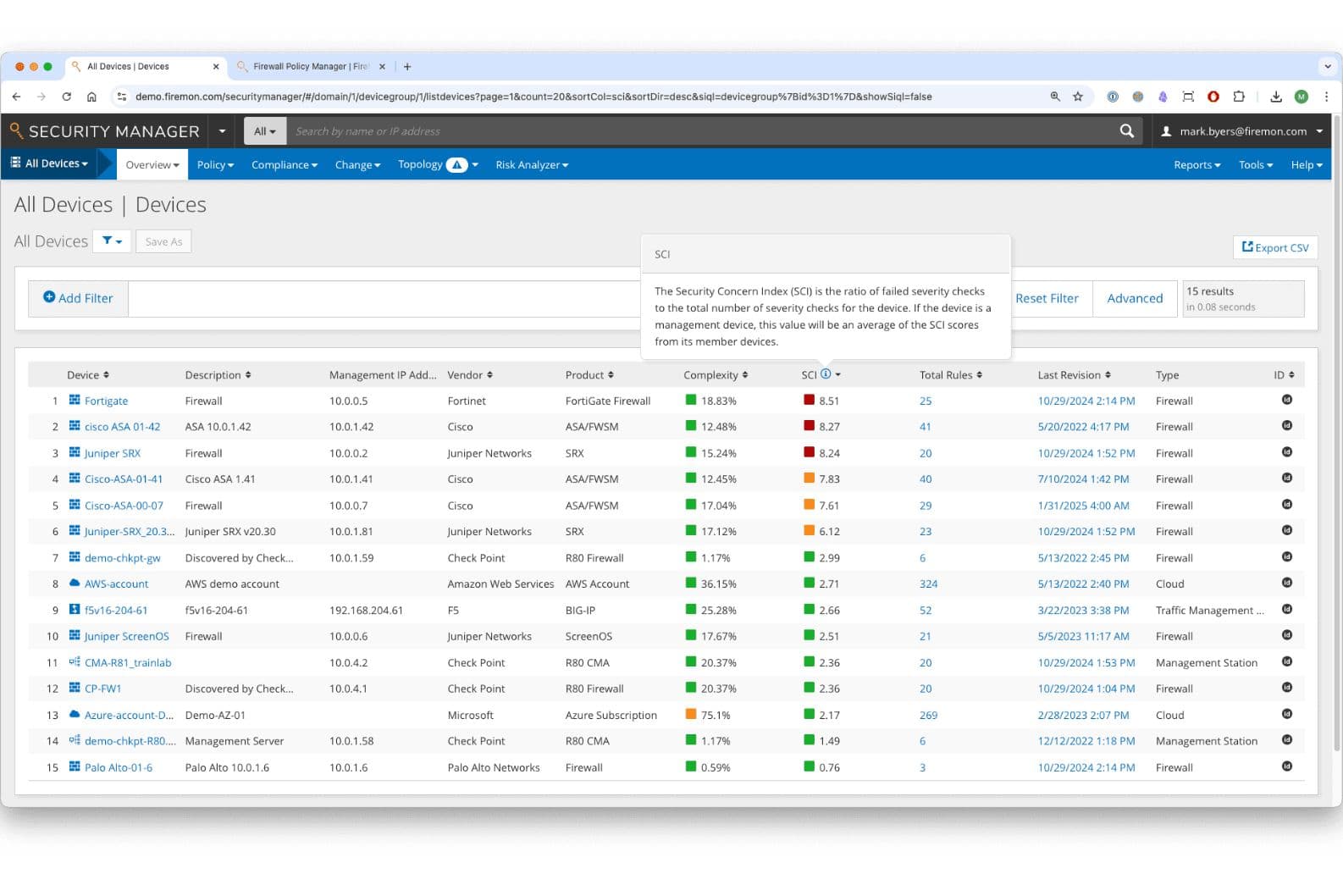Sort by the Device column header
The height and width of the screenshot is (896, 1343).
coord(88,375)
